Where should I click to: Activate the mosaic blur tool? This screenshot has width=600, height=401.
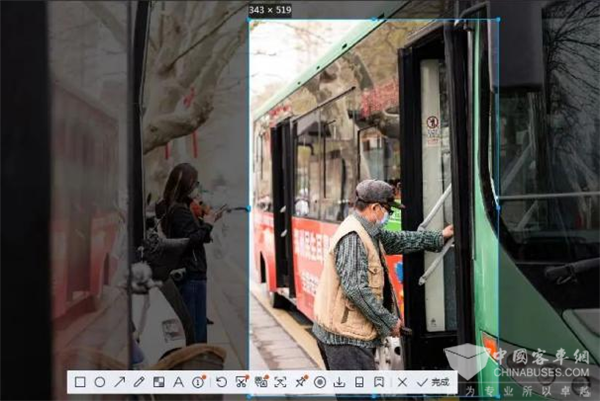159,382
